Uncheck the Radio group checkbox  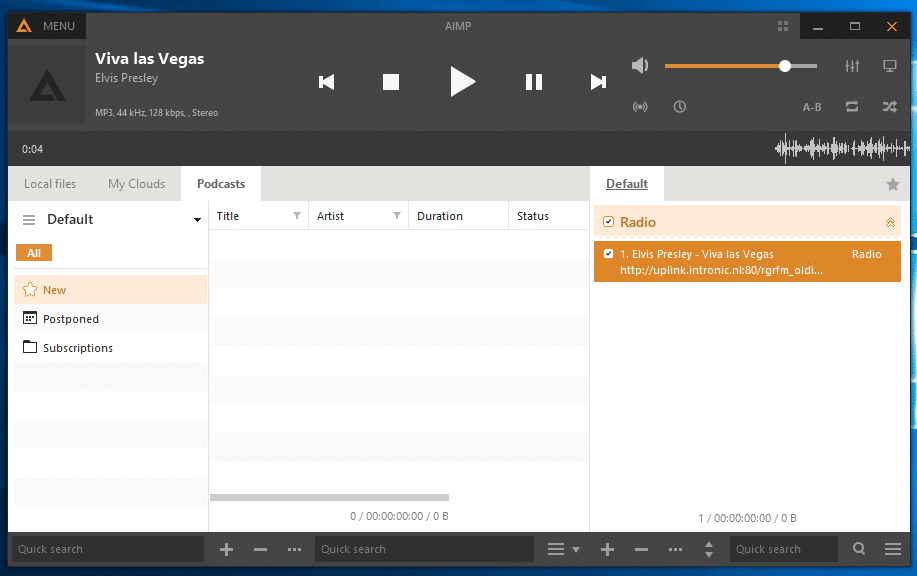point(608,222)
